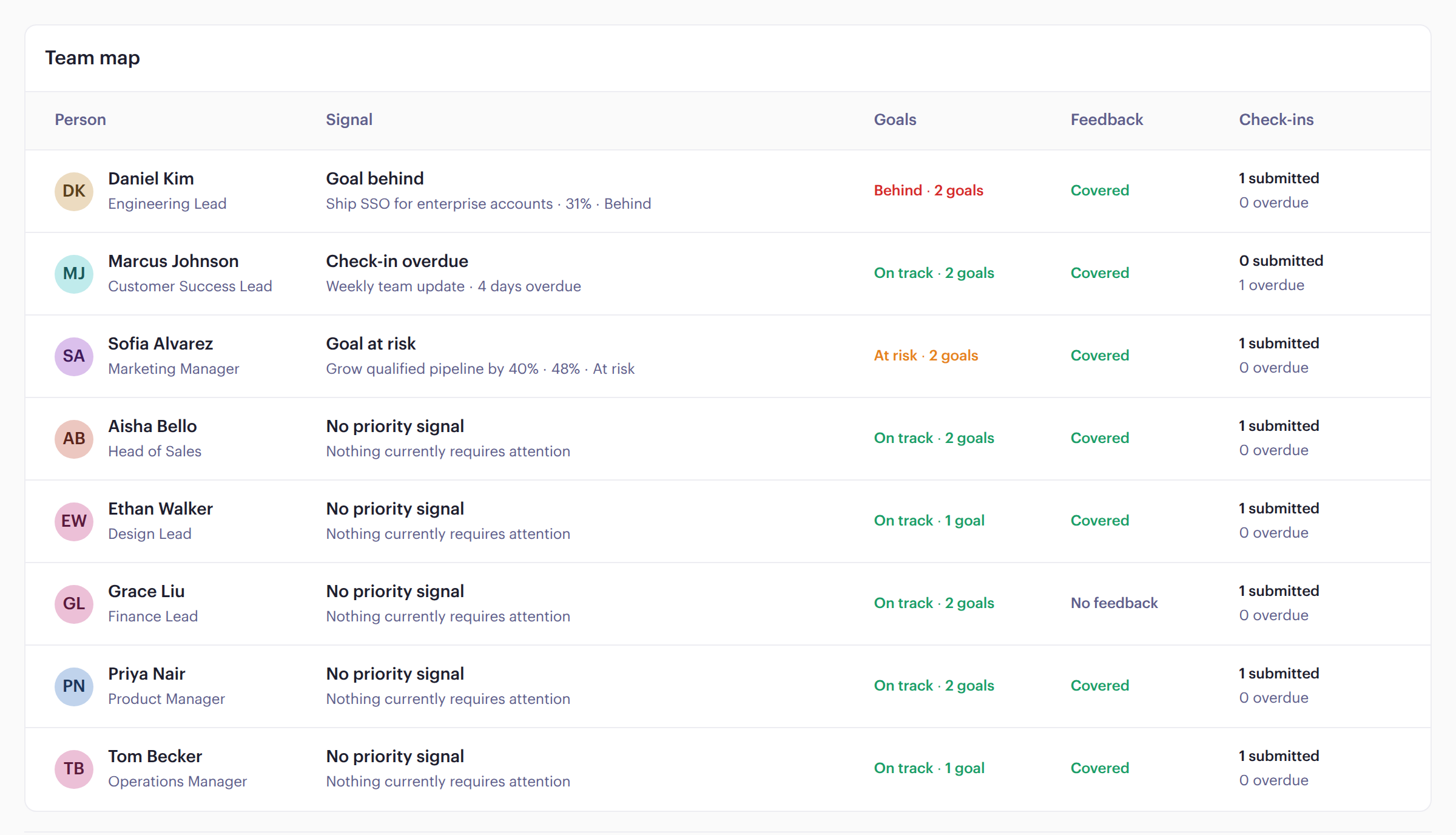Open Priya Nair's name

(147, 674)
